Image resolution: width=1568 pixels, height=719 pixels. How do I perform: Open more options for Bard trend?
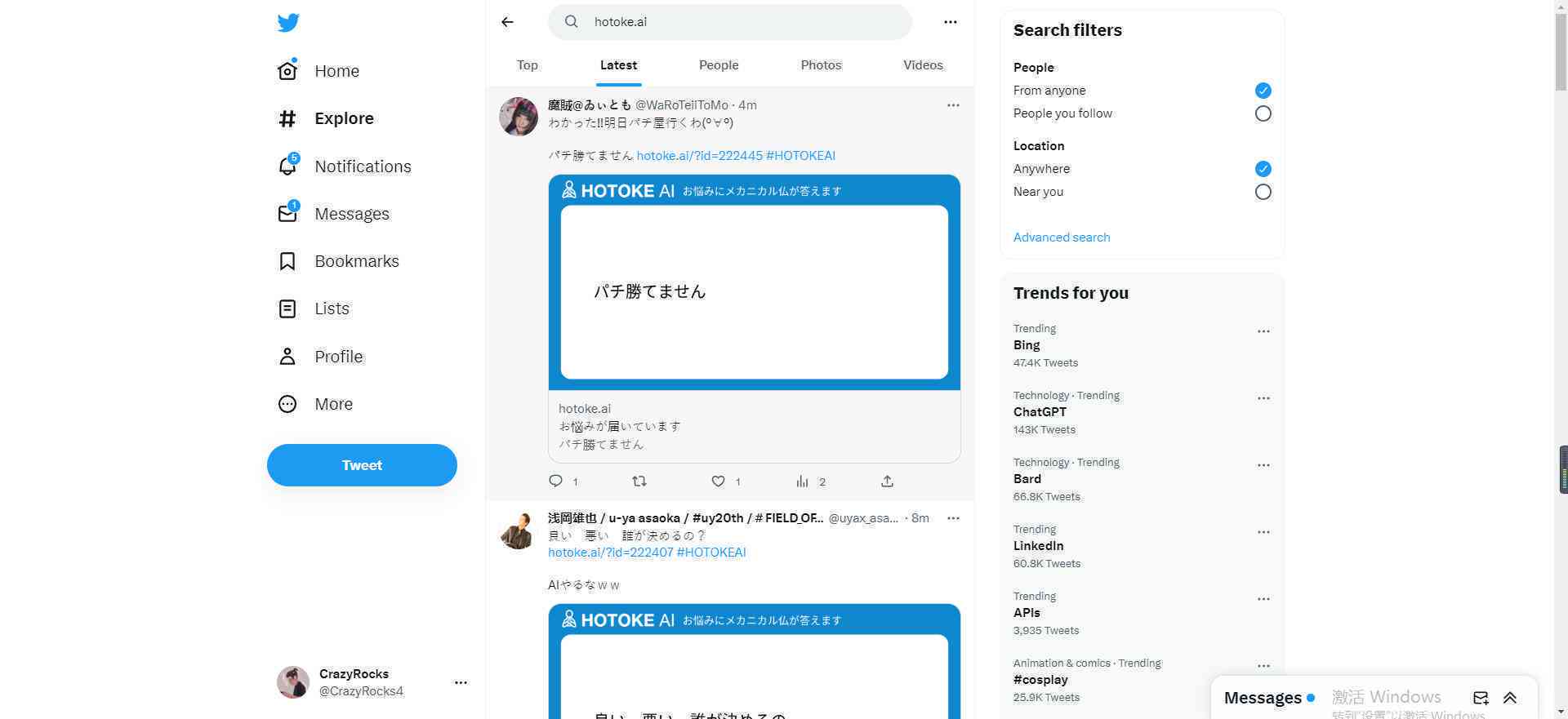click(1263, 465)
